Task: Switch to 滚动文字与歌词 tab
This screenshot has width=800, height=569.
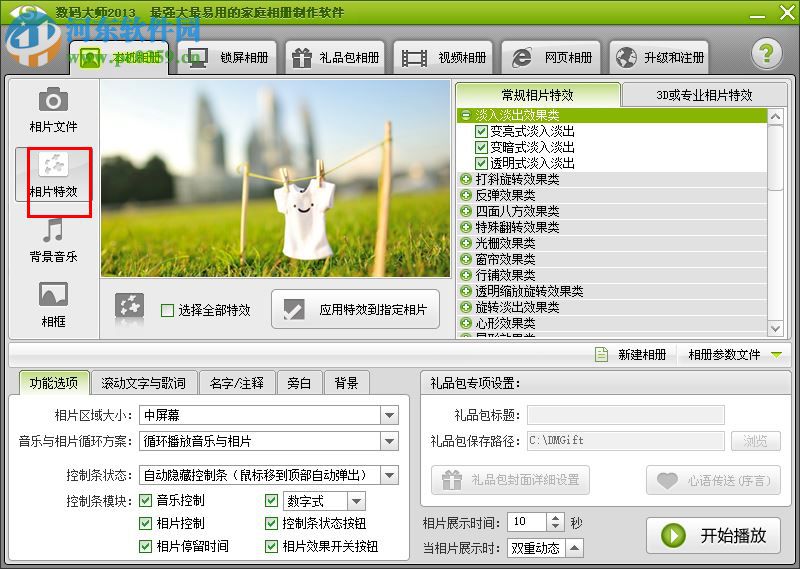Action: (x=143, y=383)
